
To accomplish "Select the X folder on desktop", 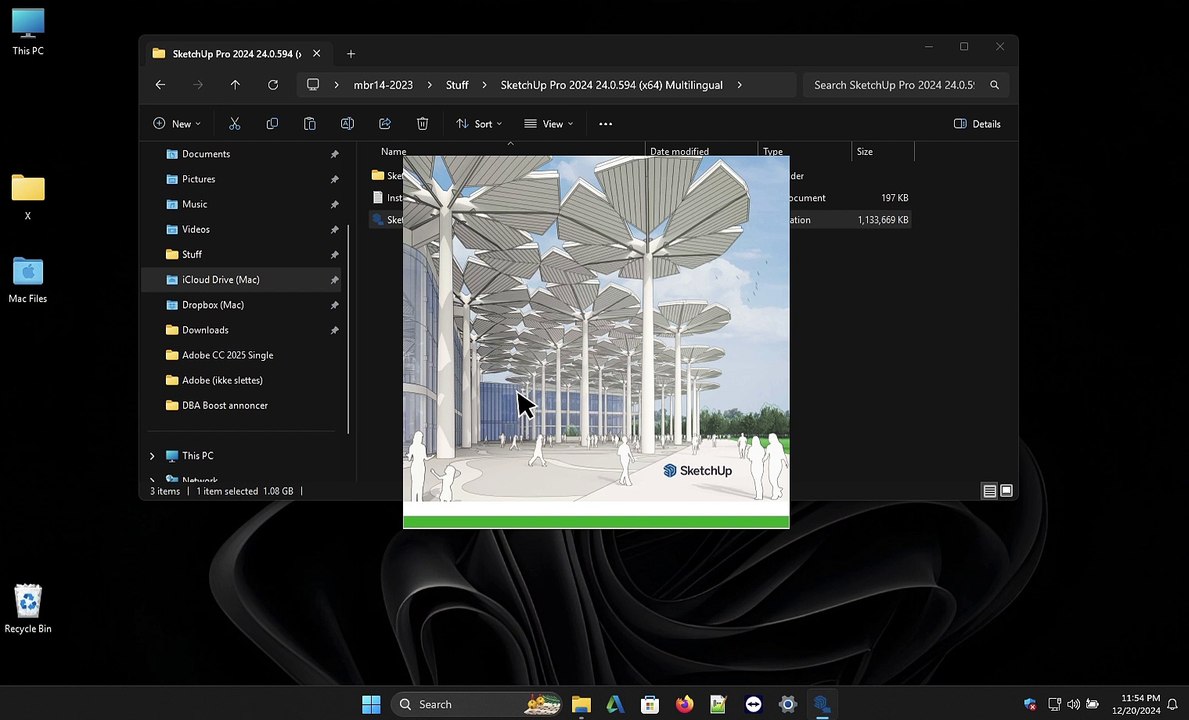I will (x=28, y=197).
